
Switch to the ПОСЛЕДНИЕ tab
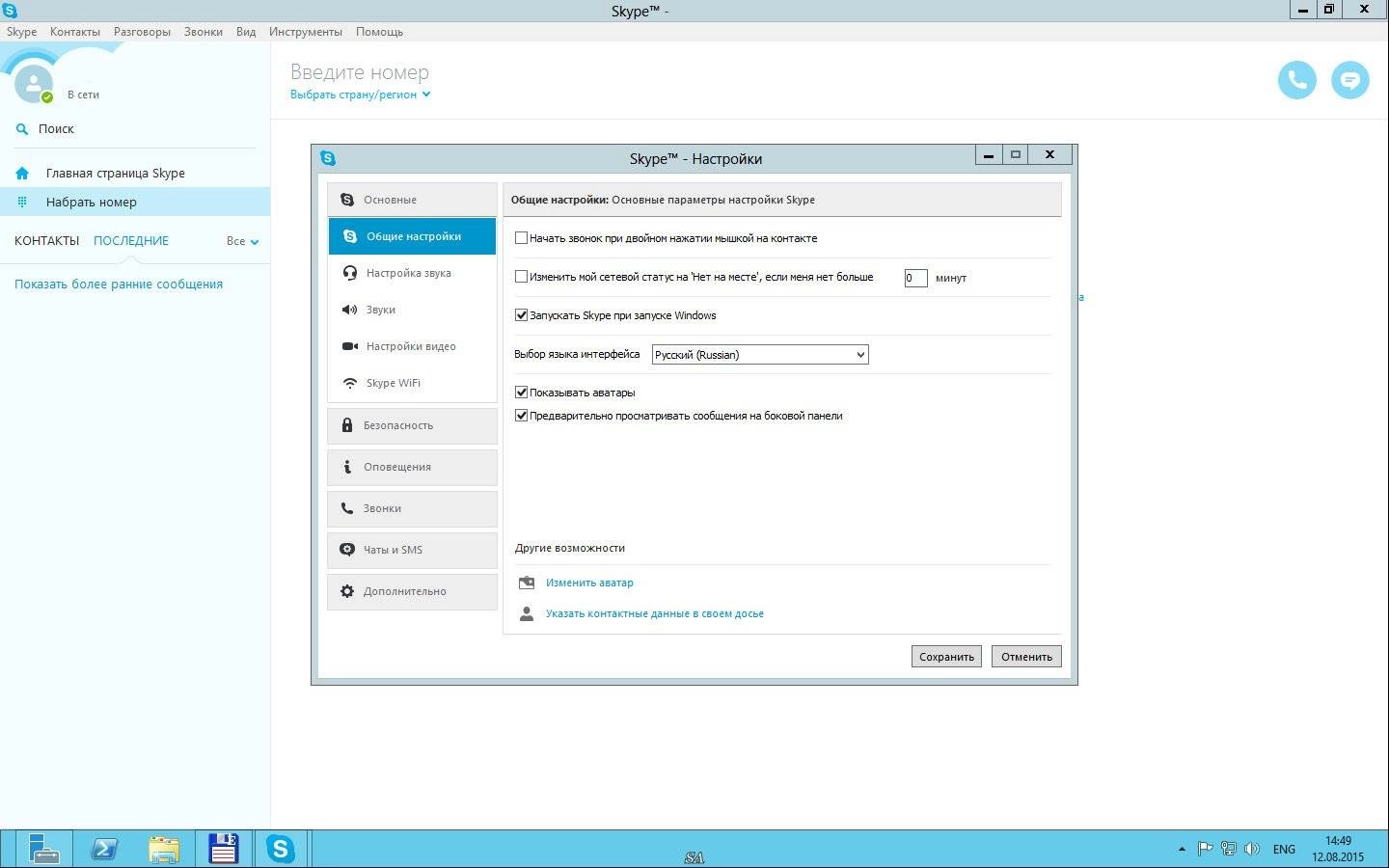(131, 241)
